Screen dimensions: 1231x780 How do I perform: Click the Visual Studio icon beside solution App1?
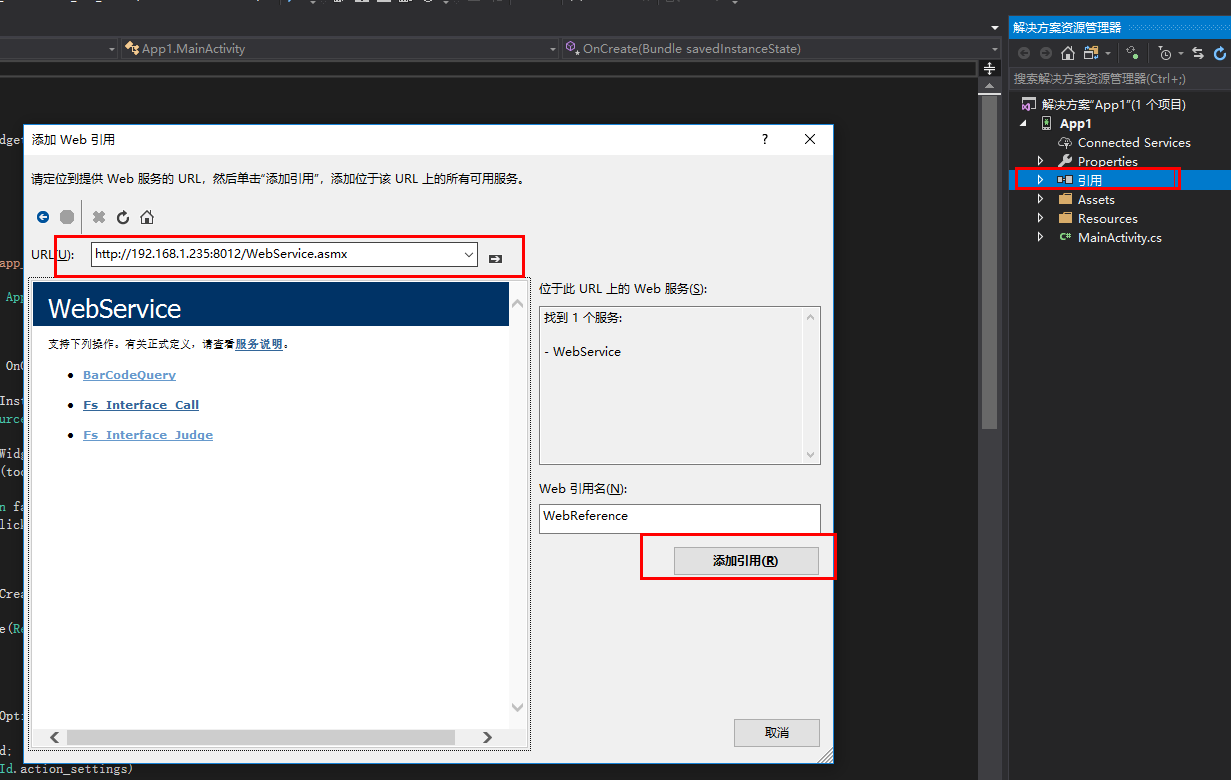[x=1027, y=105]
